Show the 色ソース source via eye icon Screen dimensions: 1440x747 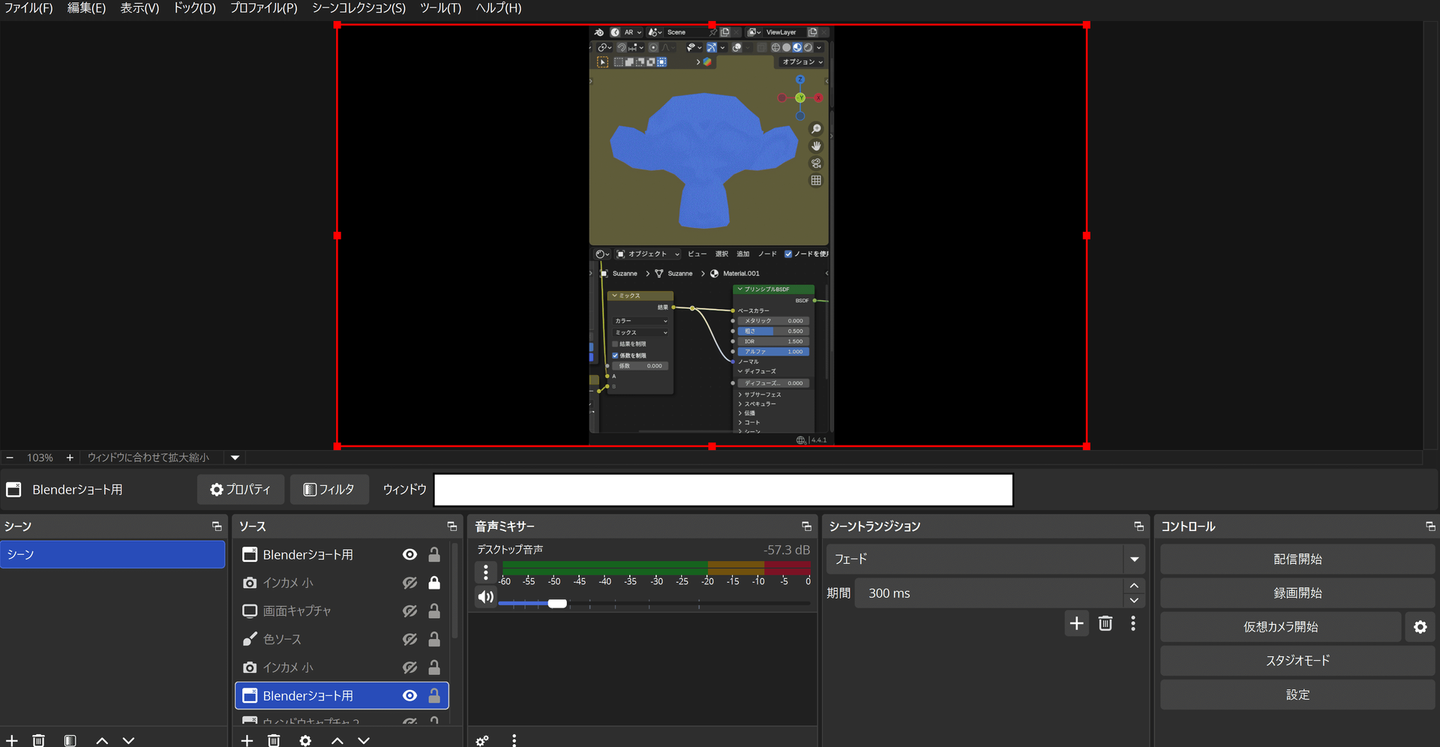(x=409, y=639)
